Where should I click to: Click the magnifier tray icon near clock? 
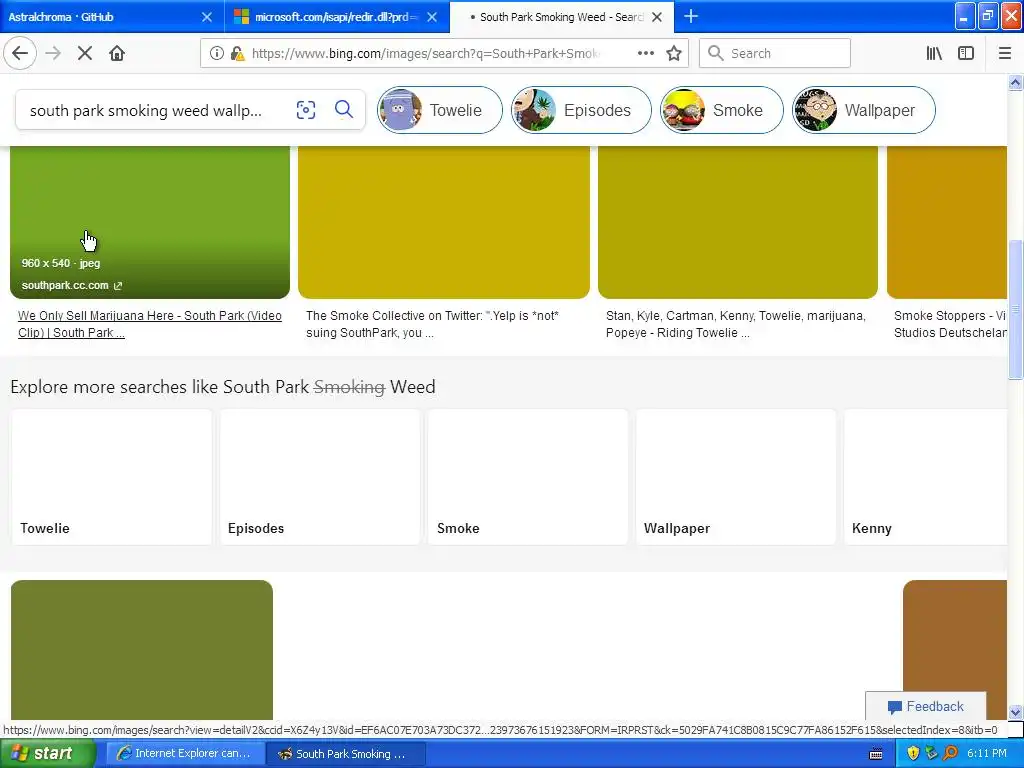click(951, 754)
